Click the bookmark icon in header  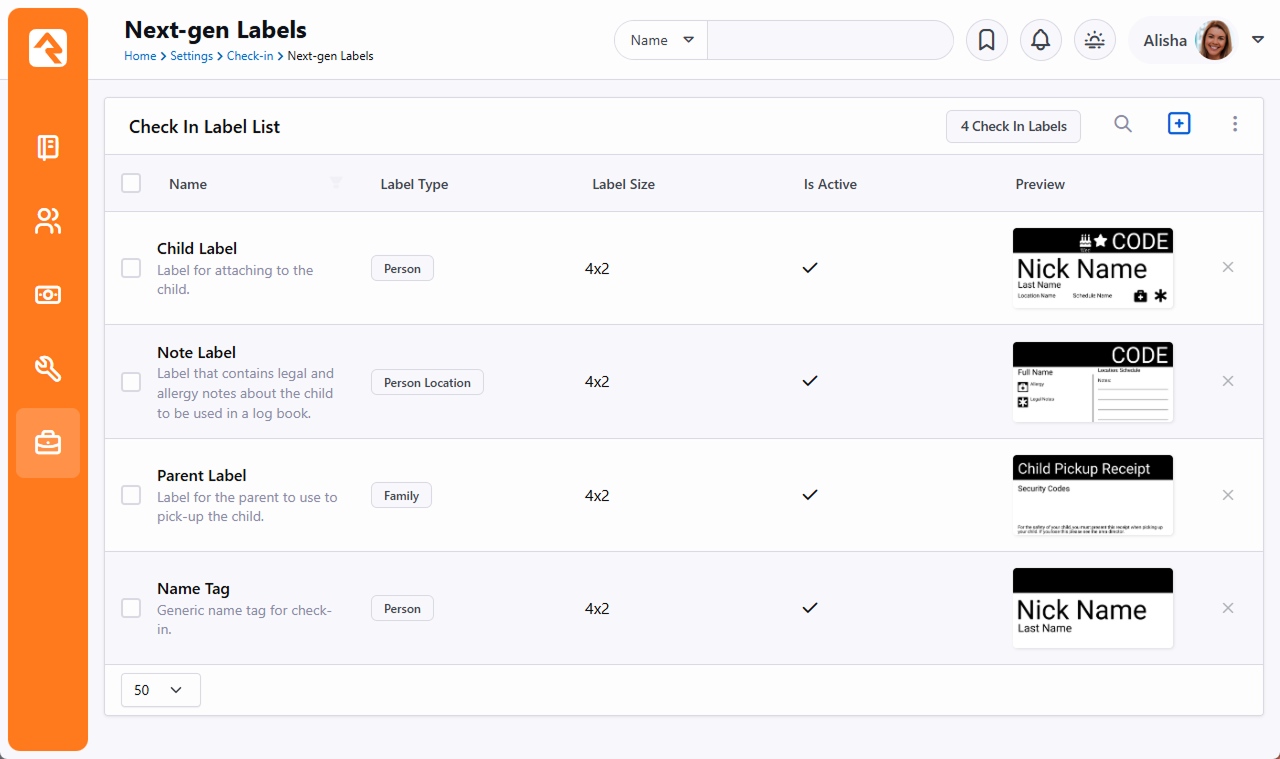(986, 40)
